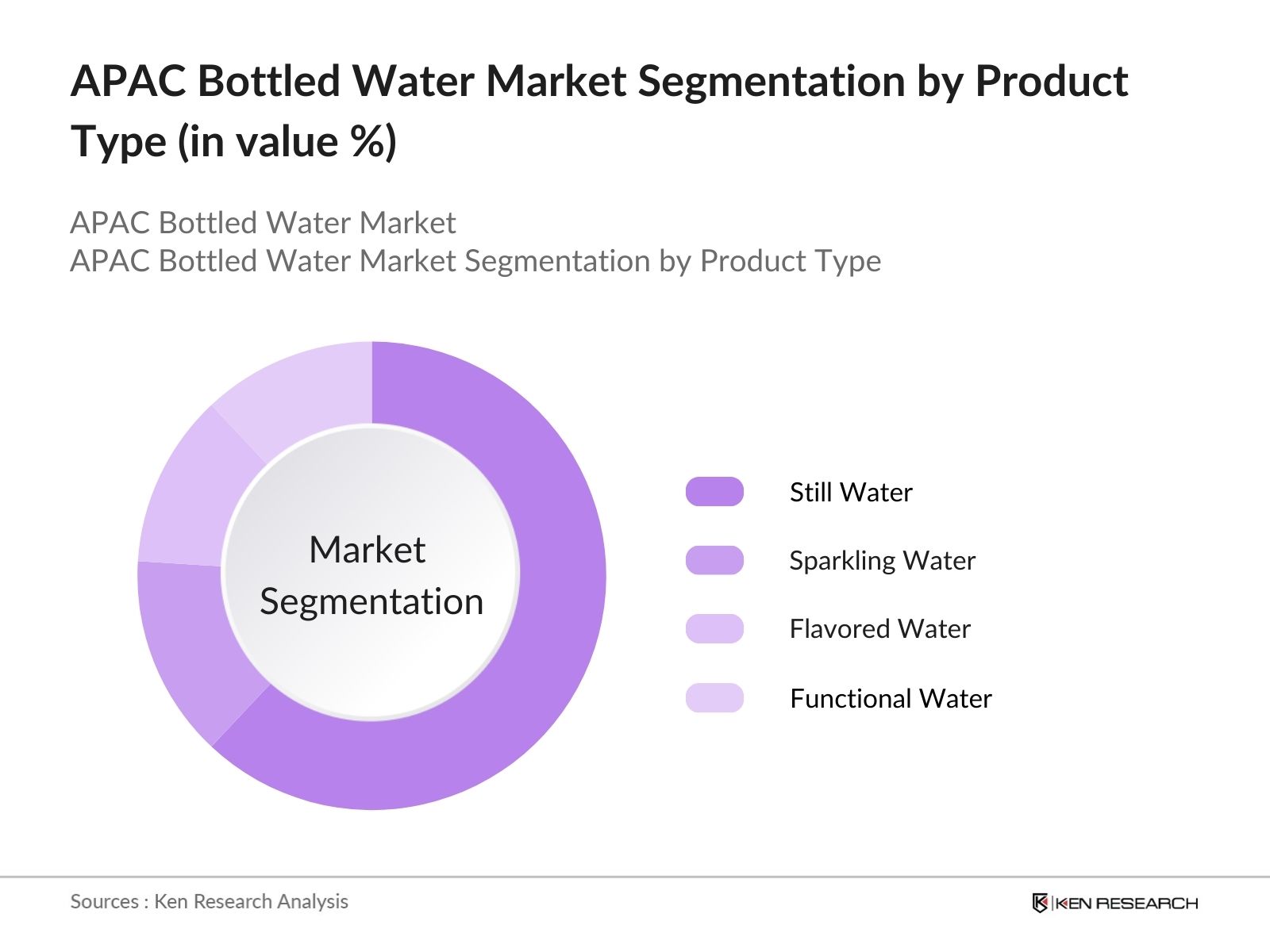
Task: Click the Sparkling Water legend label
Action: coord(882,561)
